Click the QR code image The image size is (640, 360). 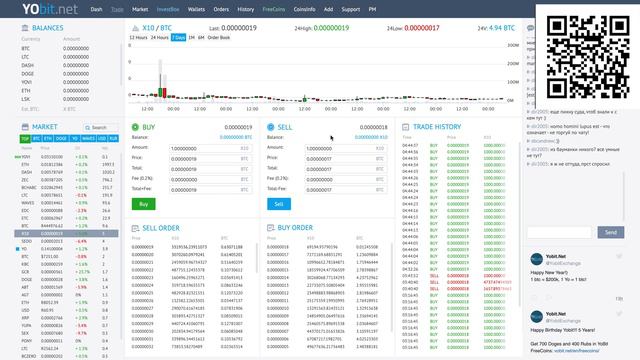click(x=588, y=57)
